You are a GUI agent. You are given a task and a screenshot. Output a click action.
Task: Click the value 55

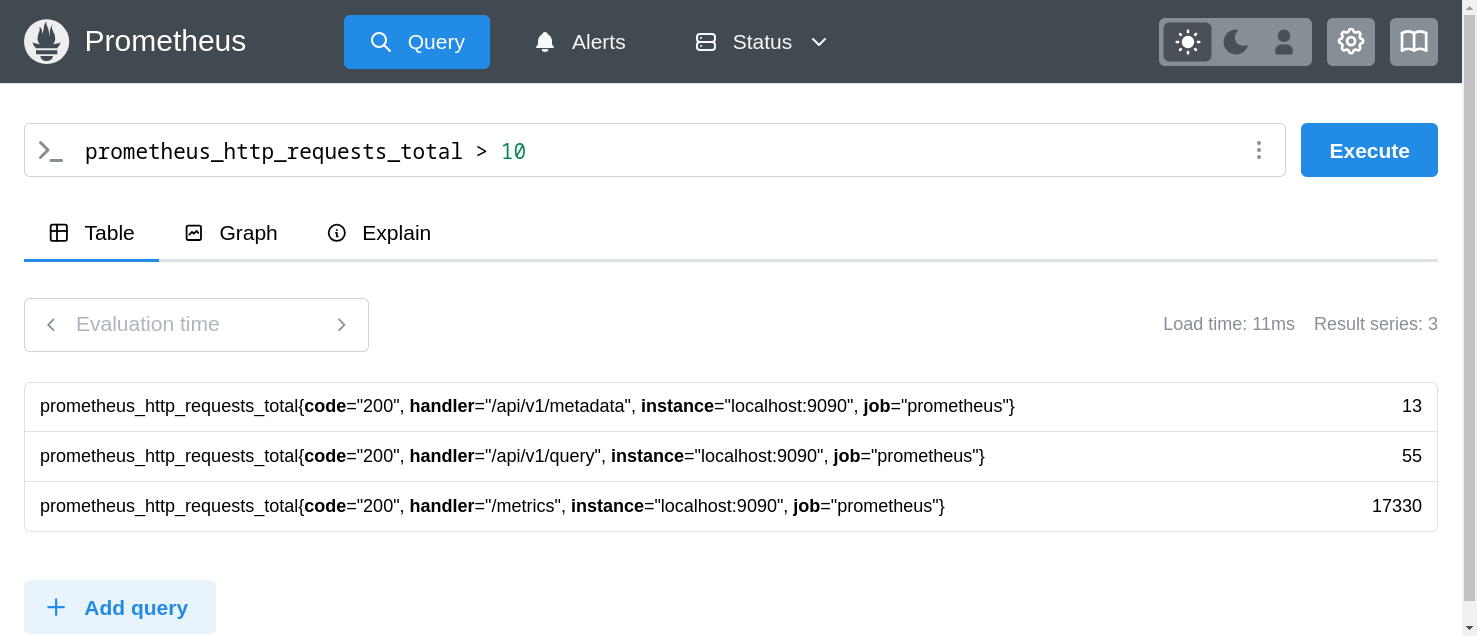(x=1412, y=457)
